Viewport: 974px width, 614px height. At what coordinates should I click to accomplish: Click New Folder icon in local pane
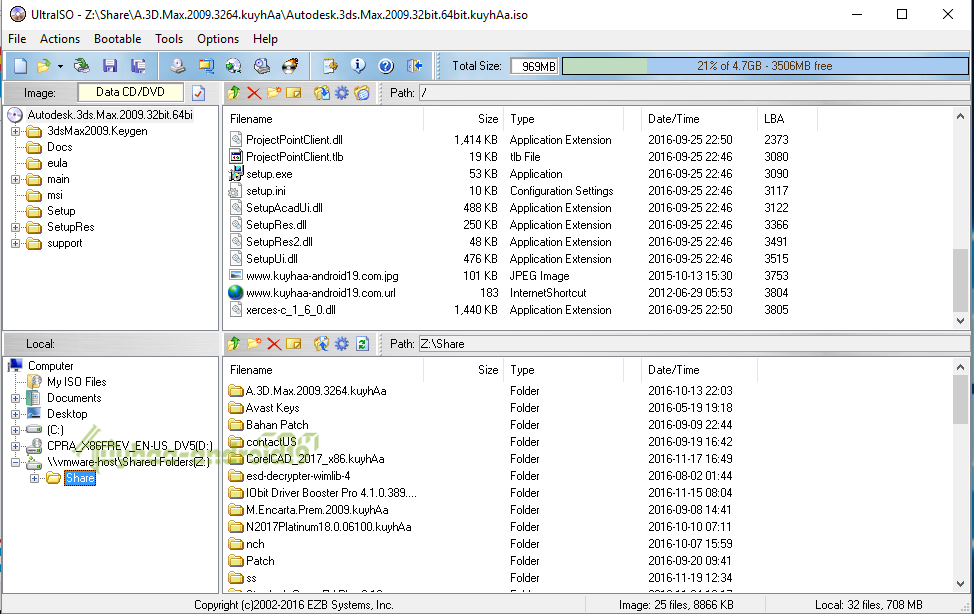pos(253,344)
